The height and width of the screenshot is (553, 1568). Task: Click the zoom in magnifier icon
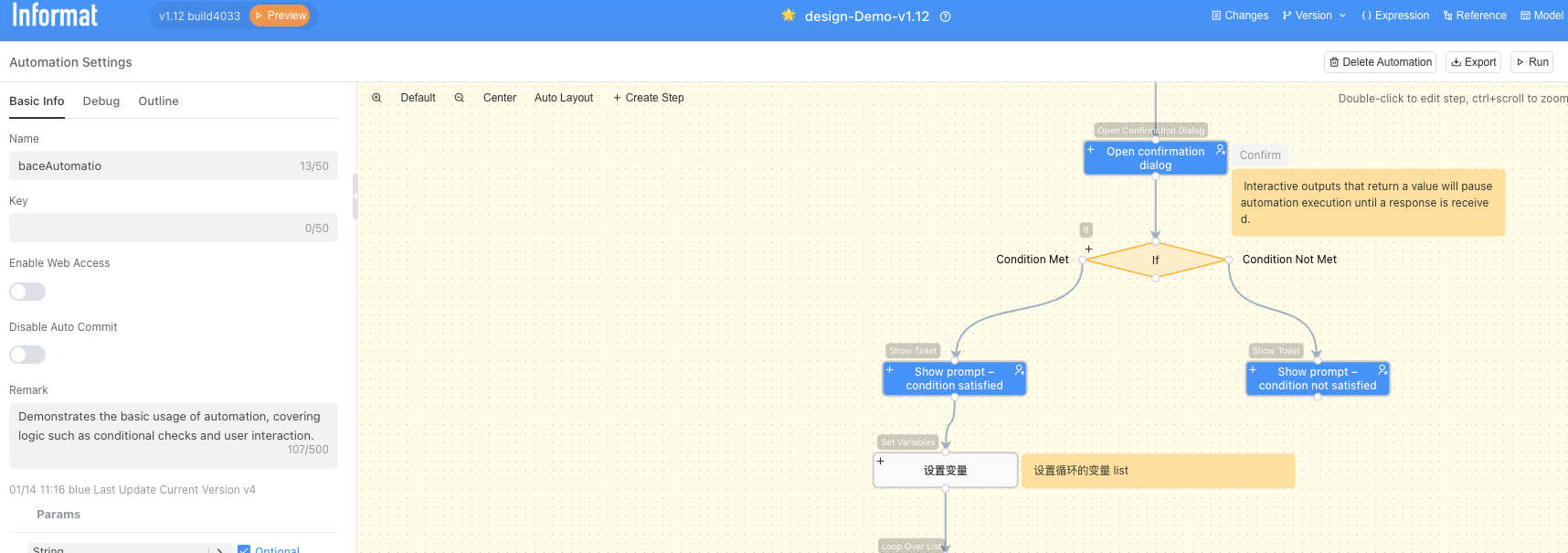(376, 98)
